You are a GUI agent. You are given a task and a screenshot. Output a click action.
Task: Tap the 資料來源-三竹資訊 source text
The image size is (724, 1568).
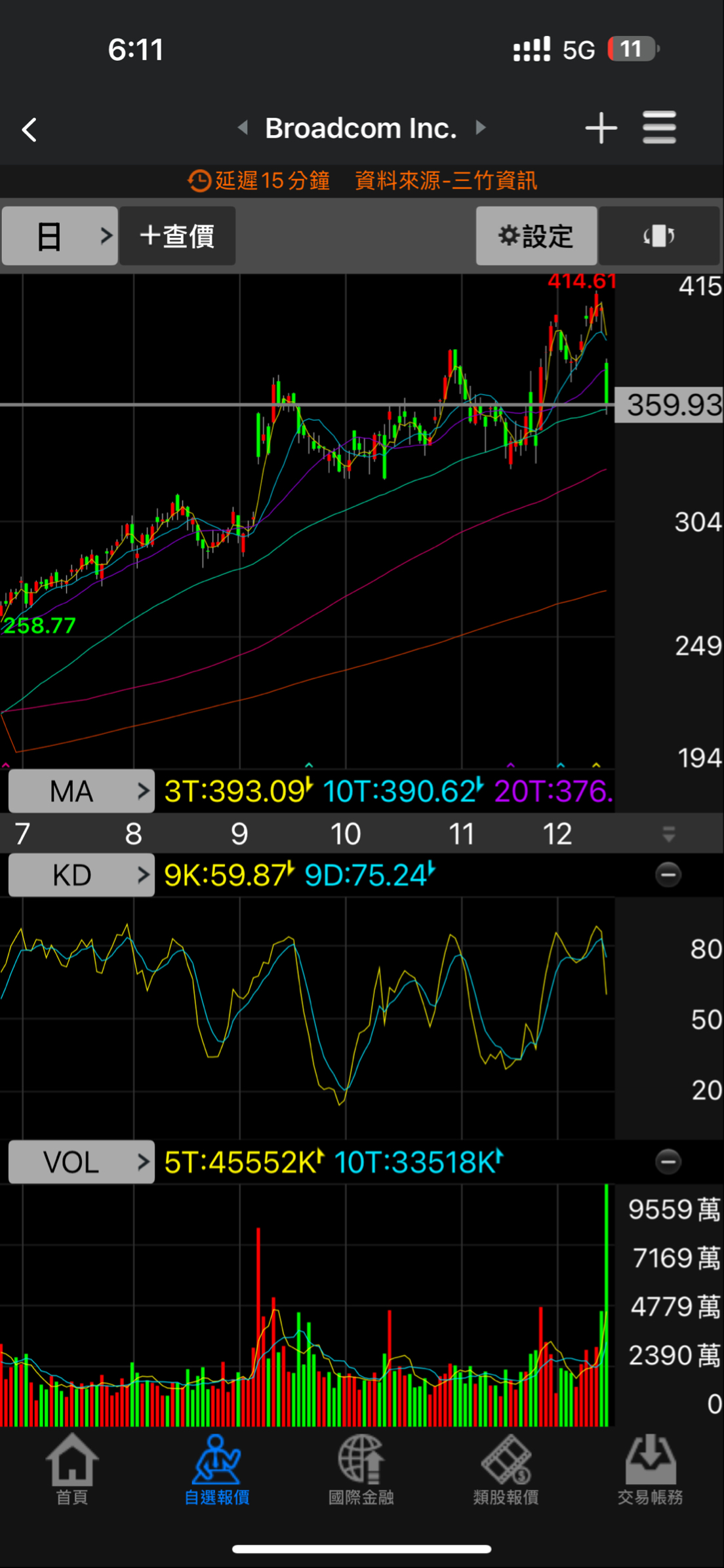[x=446, y=180]
